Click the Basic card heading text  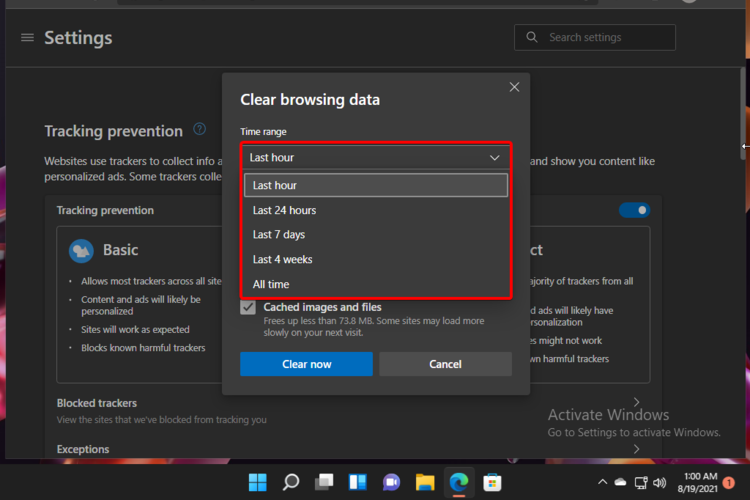click(121, 250)
